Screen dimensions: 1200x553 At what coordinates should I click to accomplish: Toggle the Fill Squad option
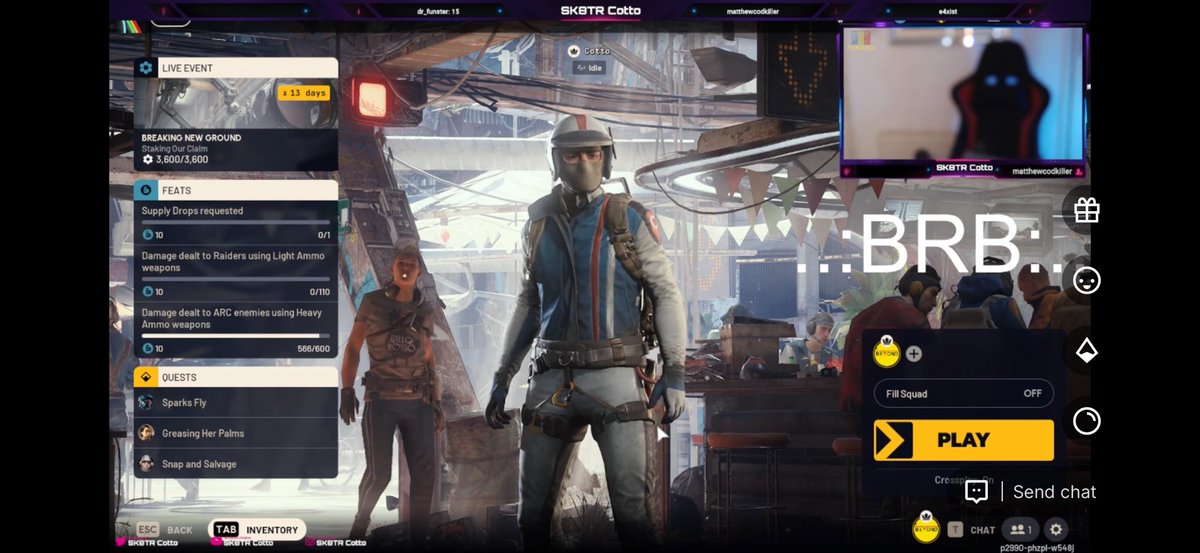pos(963,394)
